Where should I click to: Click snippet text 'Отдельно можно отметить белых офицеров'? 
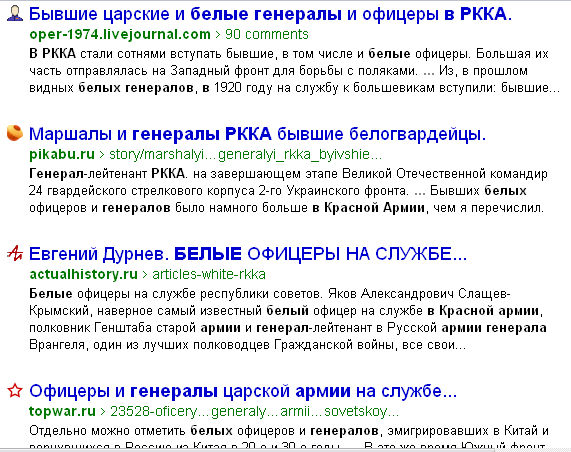coord(289,431)
